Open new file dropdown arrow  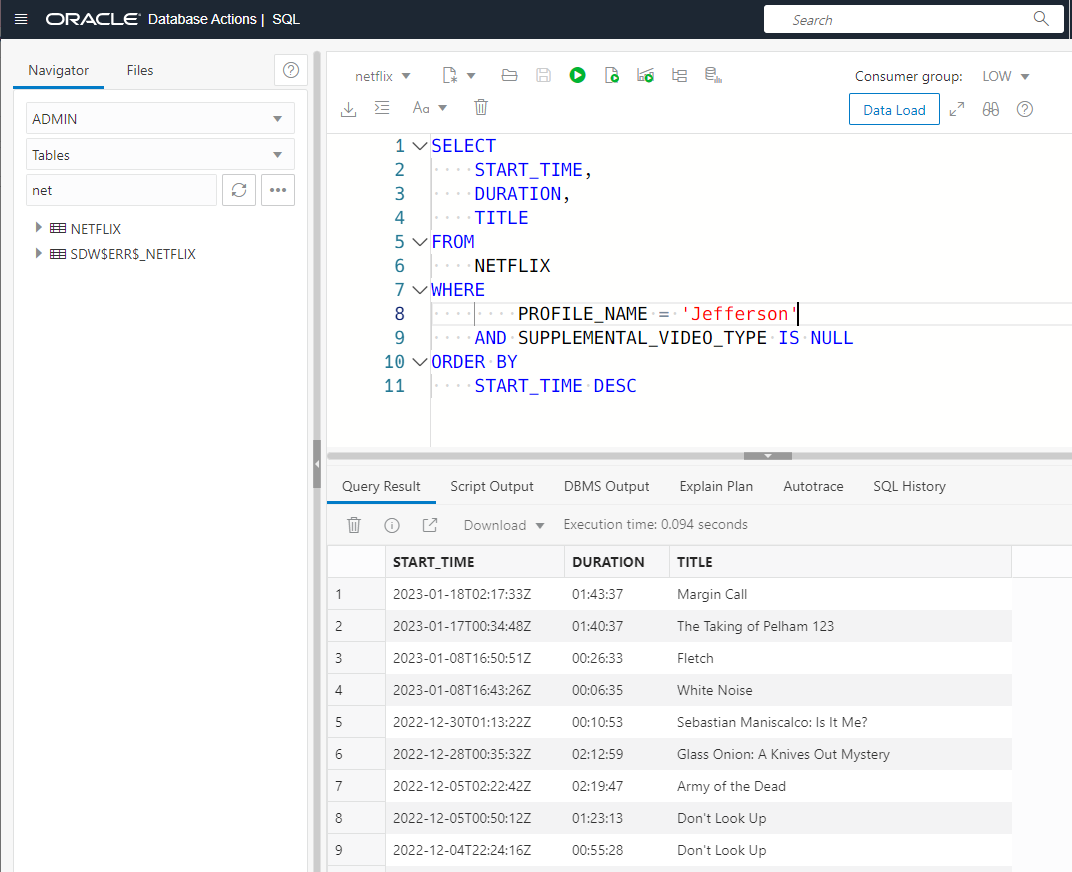[x=471, y=76]
